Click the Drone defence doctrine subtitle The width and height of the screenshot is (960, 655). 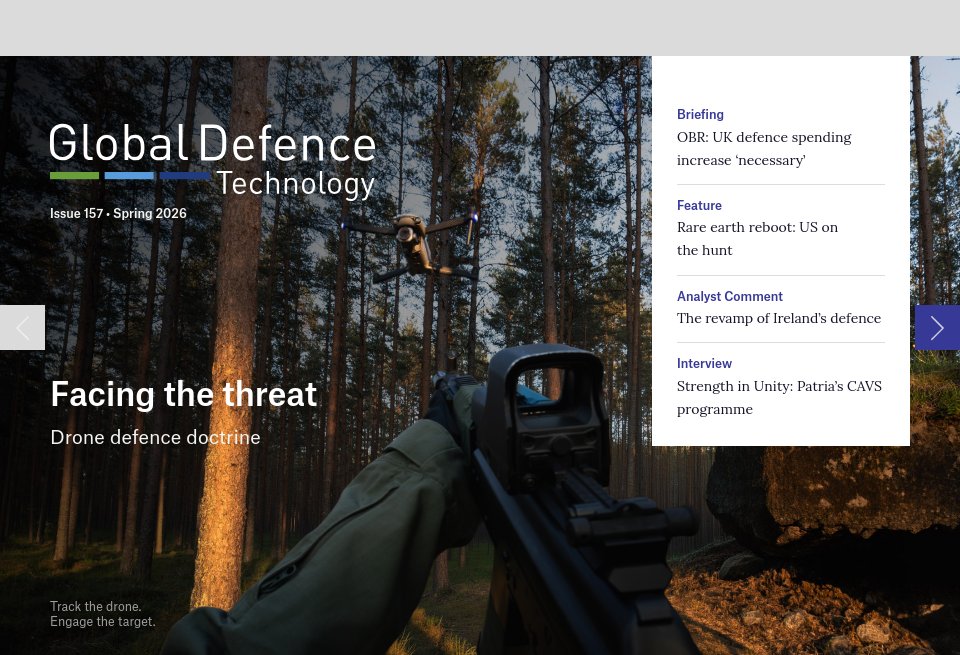pyautogui.click(x=156, y=437)
